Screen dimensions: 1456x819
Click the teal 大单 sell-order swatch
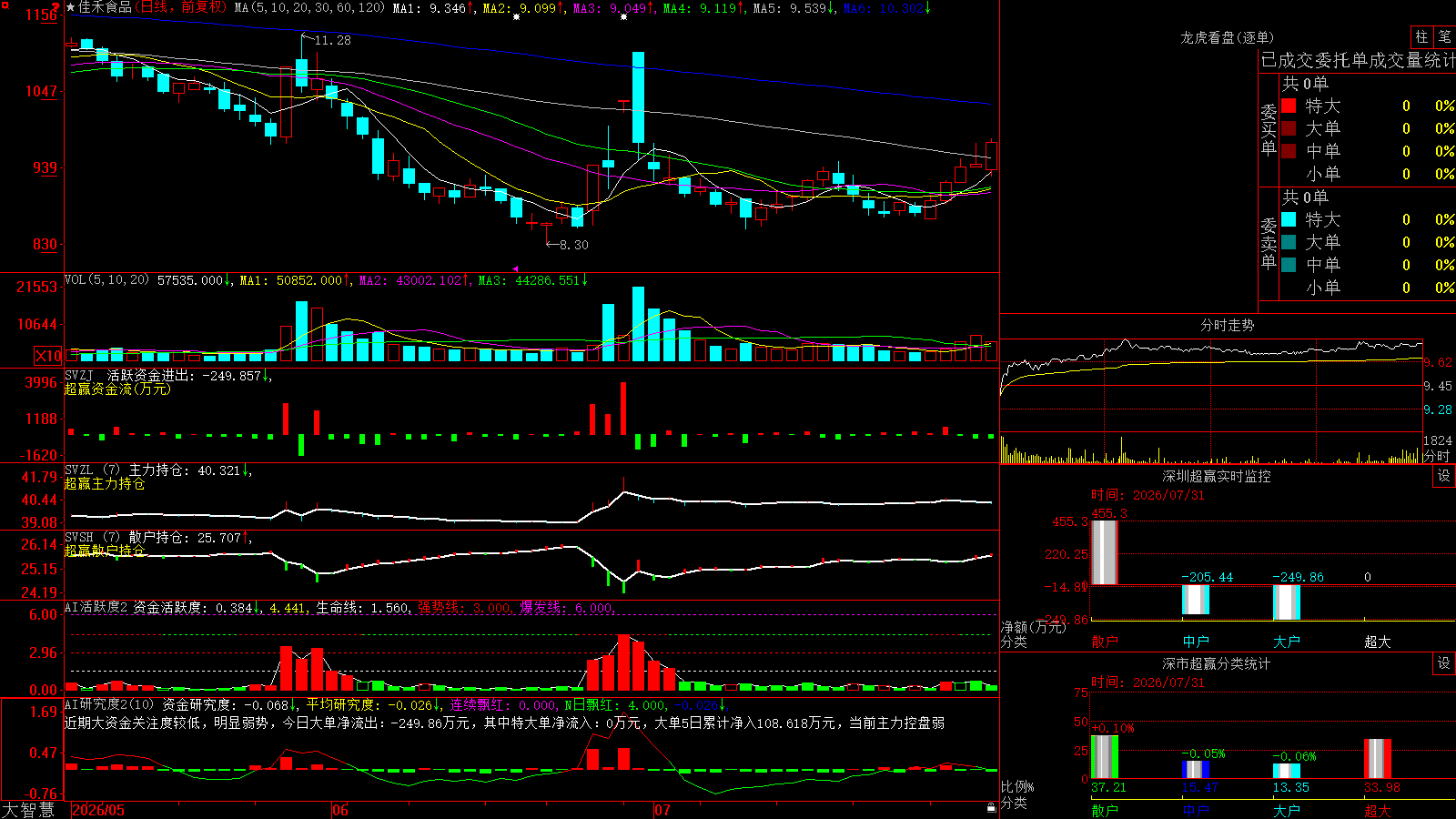[x=1289, y=242]
